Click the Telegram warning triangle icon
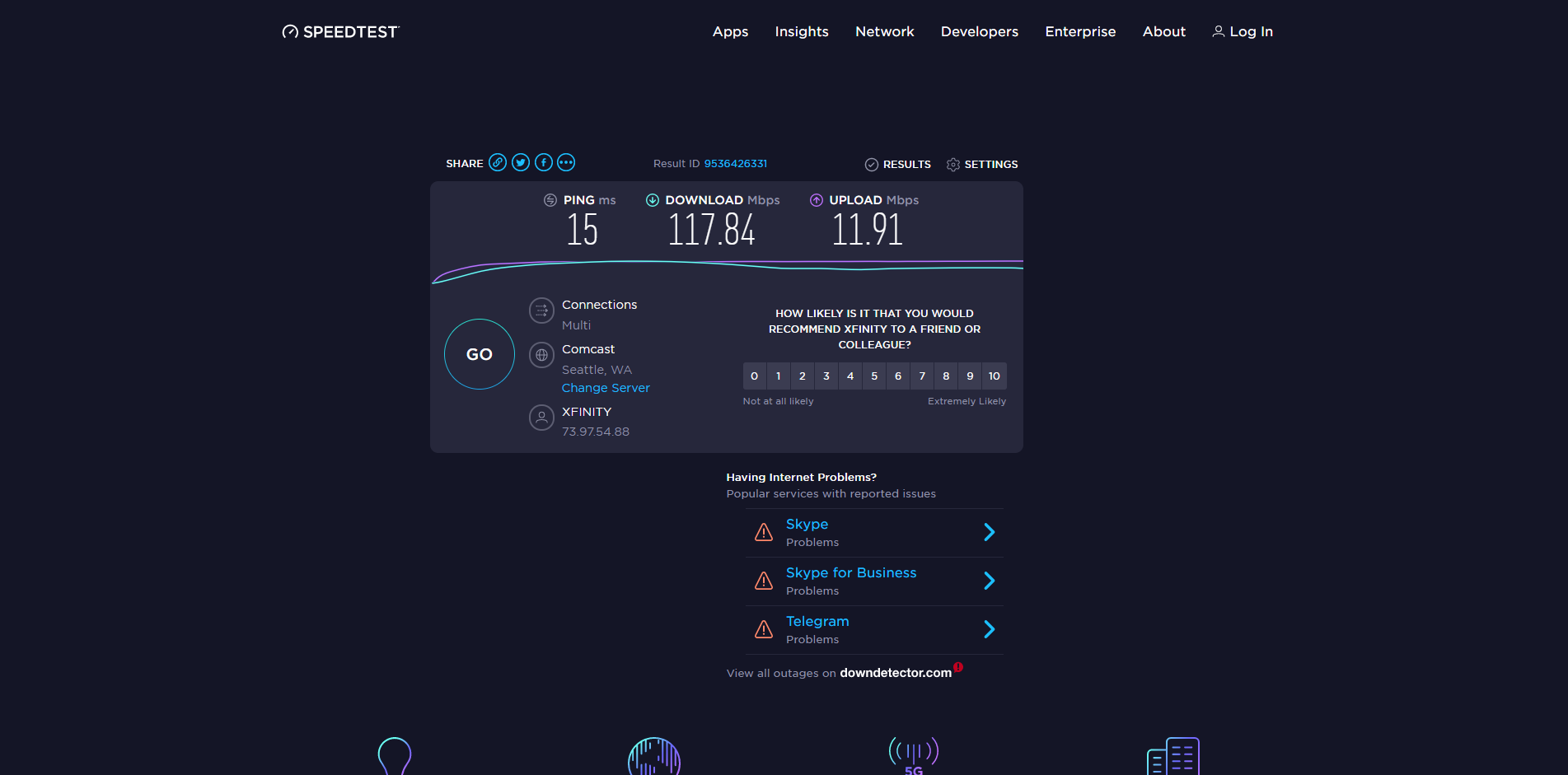 pos(764,629)
